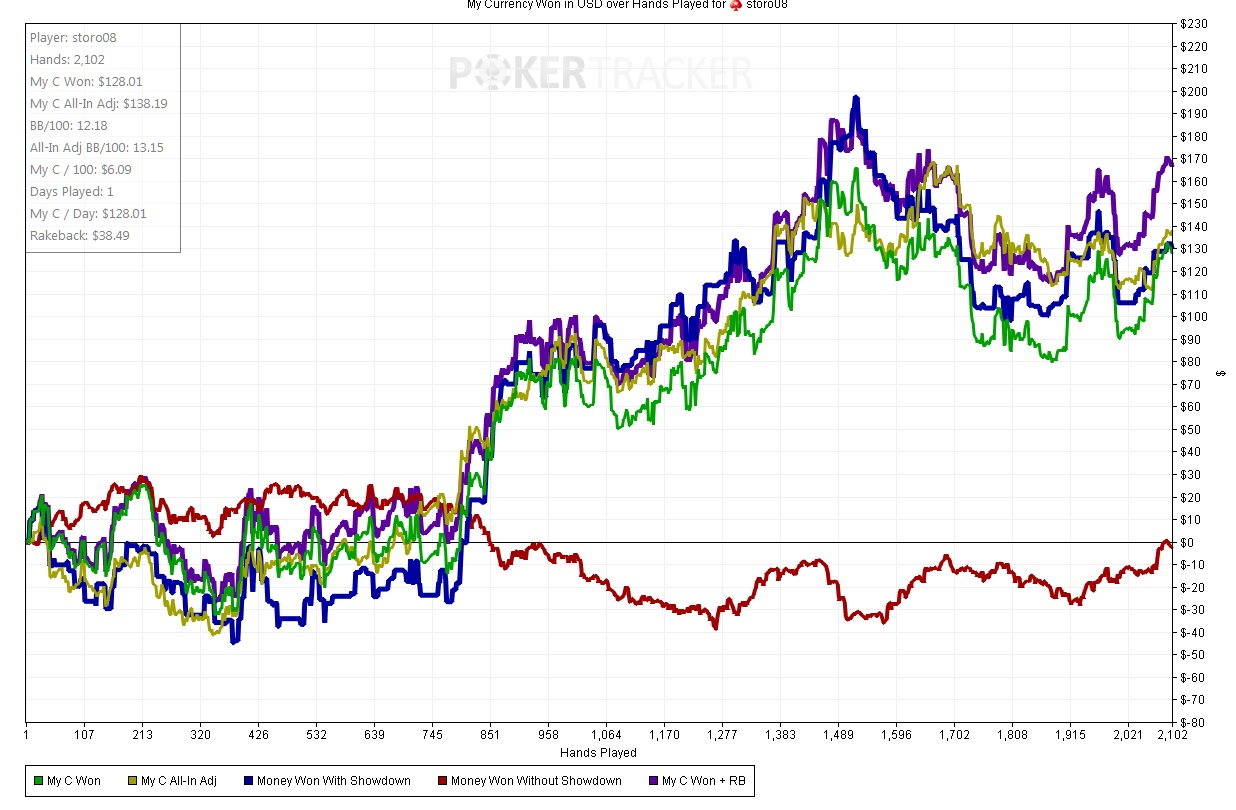Image resolution: width=1236 pixels, height=810 pixels.
Task: Click the dark red Without Showdown legend swatch
Action: click(x=442, y=781)
